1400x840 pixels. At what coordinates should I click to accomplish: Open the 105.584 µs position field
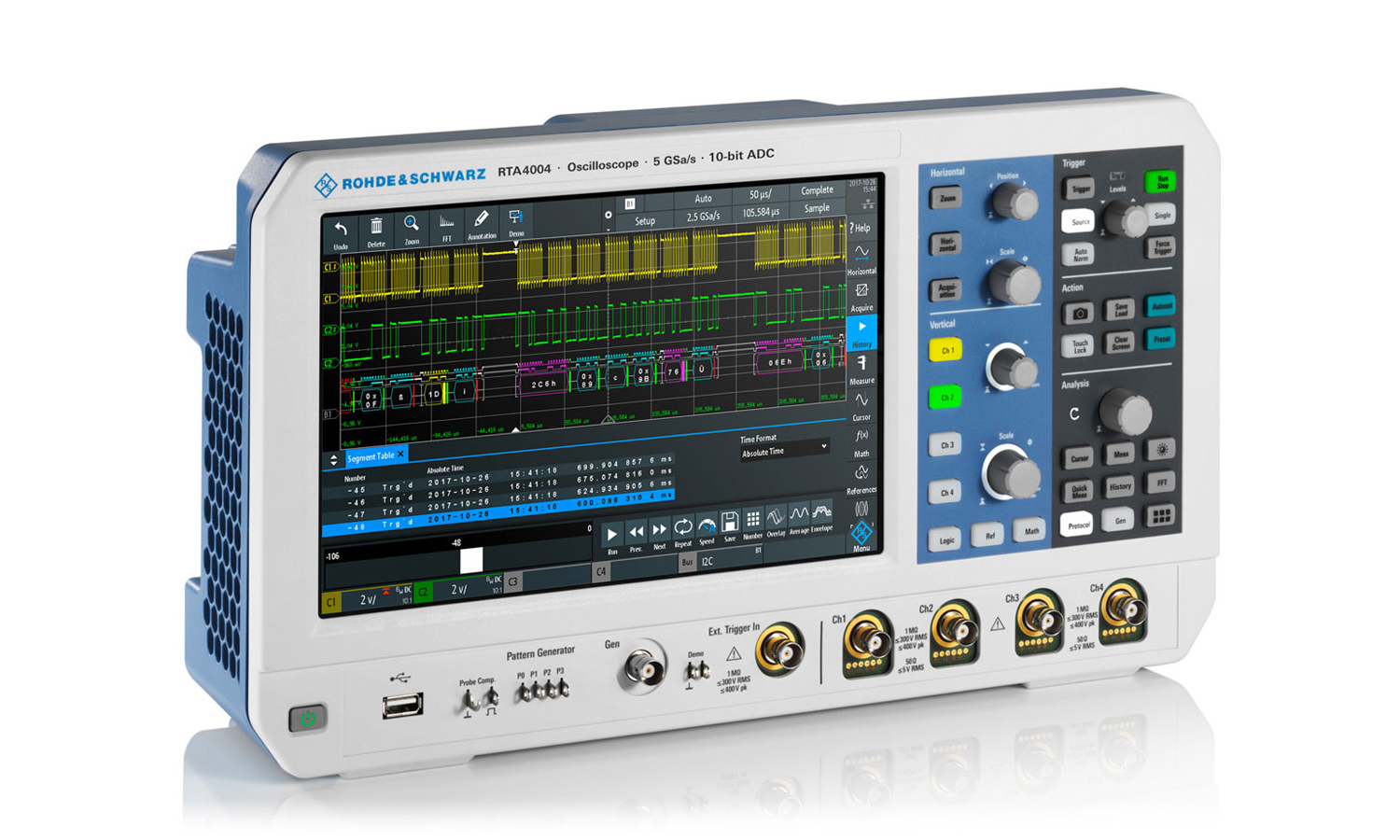click(x=760, y=212)
